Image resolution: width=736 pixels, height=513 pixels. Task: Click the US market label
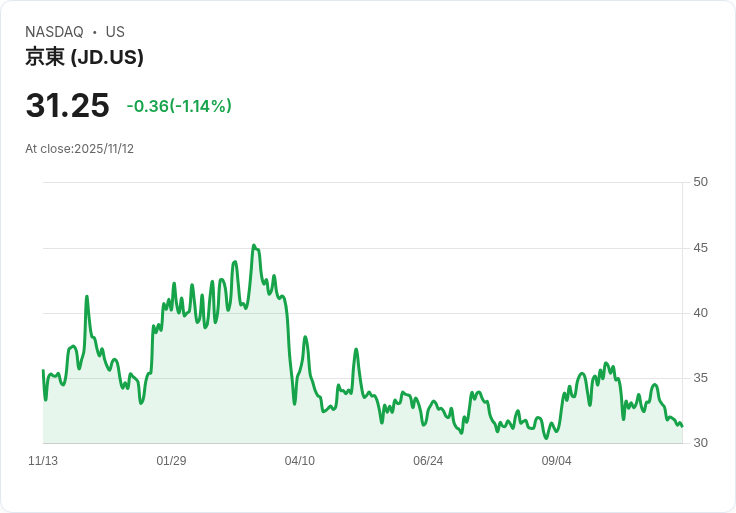click(x=115, y=32)
